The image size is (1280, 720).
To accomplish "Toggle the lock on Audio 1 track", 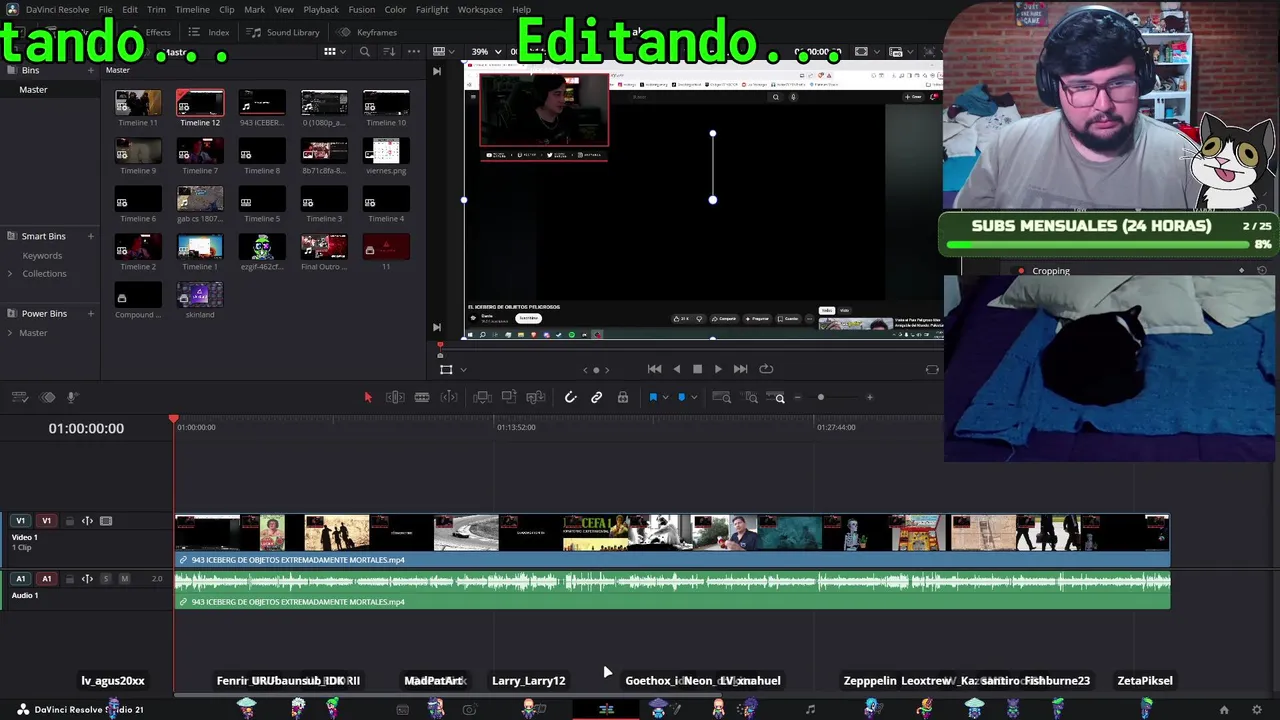I will [x=69, y=579].
